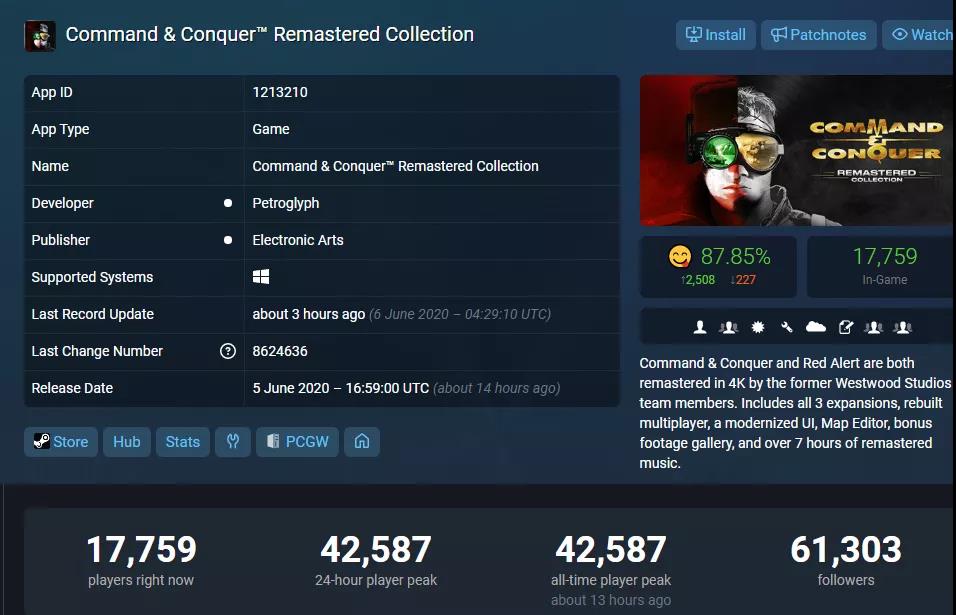Click the Steam Achievements starburst icon

click(758, 327)
